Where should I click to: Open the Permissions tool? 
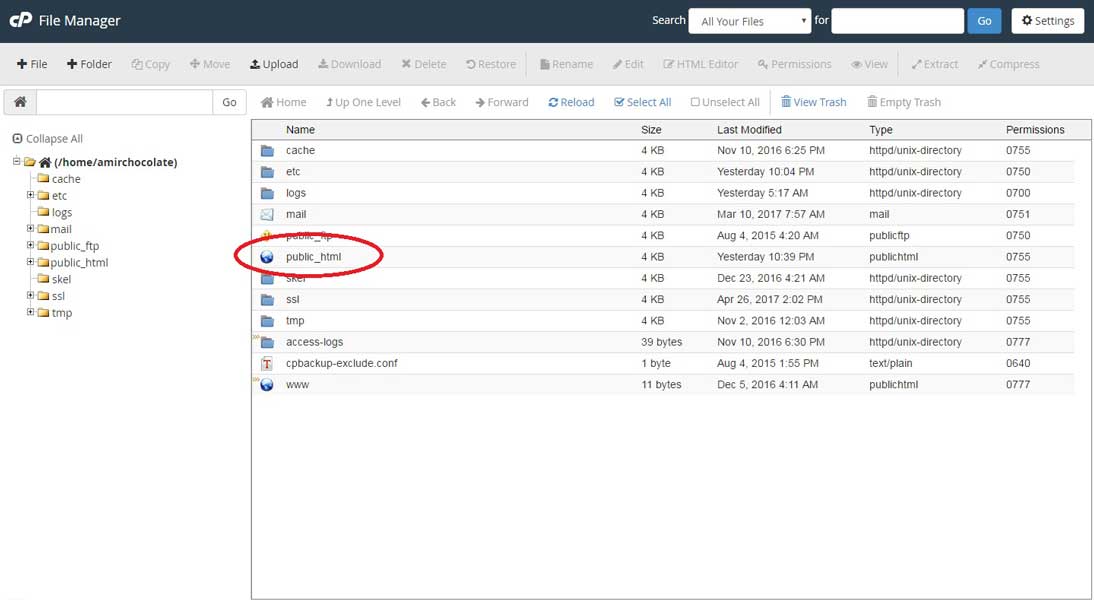pos(795,64)
